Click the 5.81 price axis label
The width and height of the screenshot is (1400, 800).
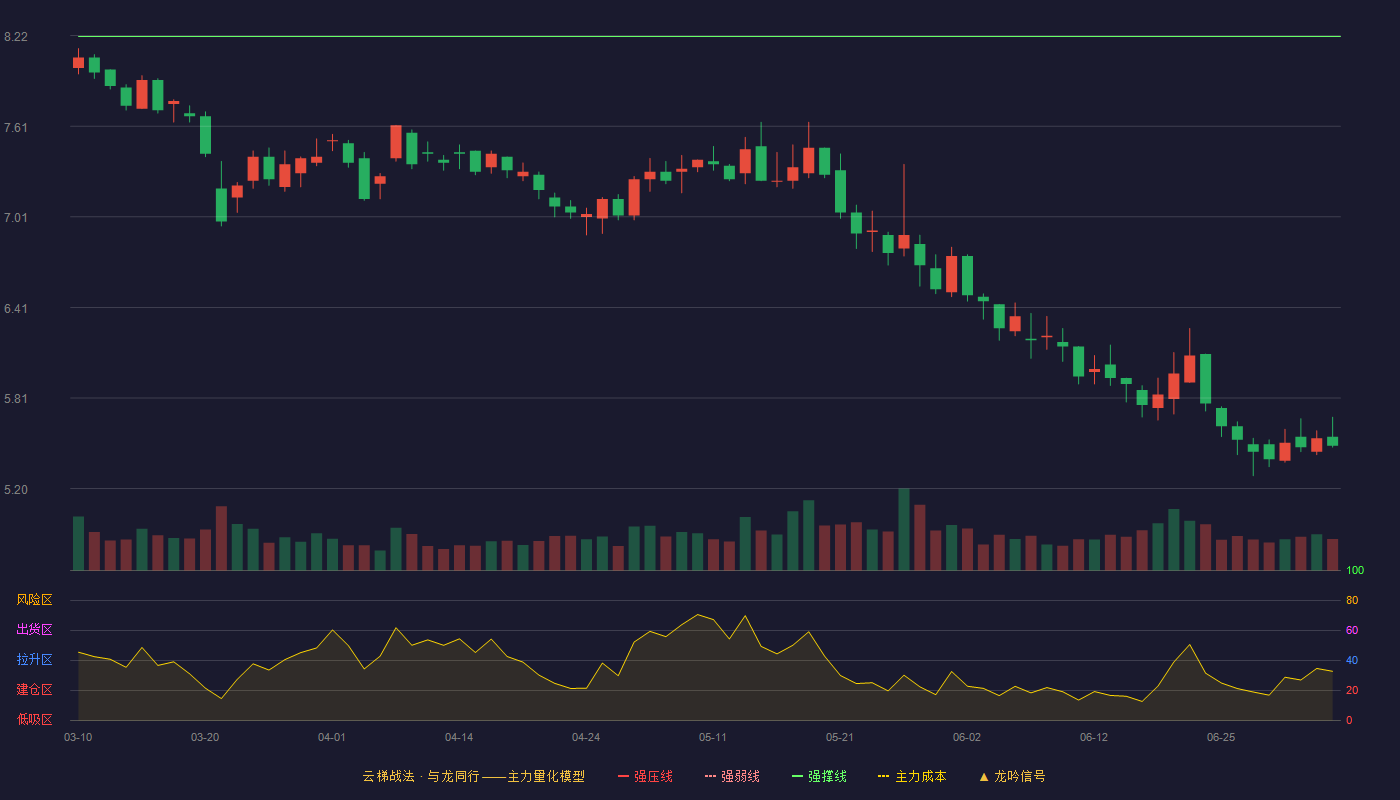[16, 399]
